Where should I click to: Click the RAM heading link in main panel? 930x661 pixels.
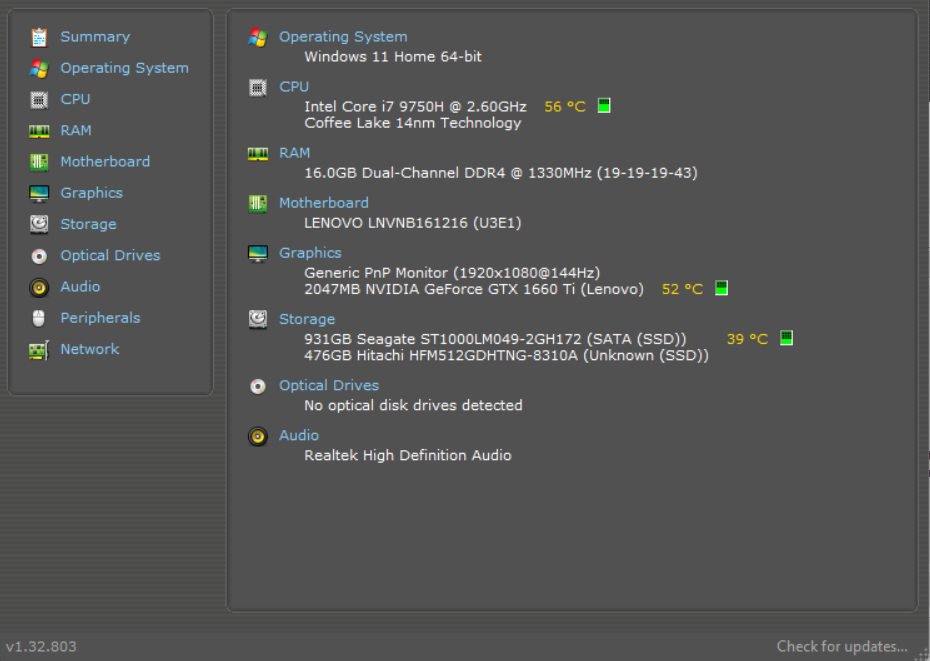294,153
